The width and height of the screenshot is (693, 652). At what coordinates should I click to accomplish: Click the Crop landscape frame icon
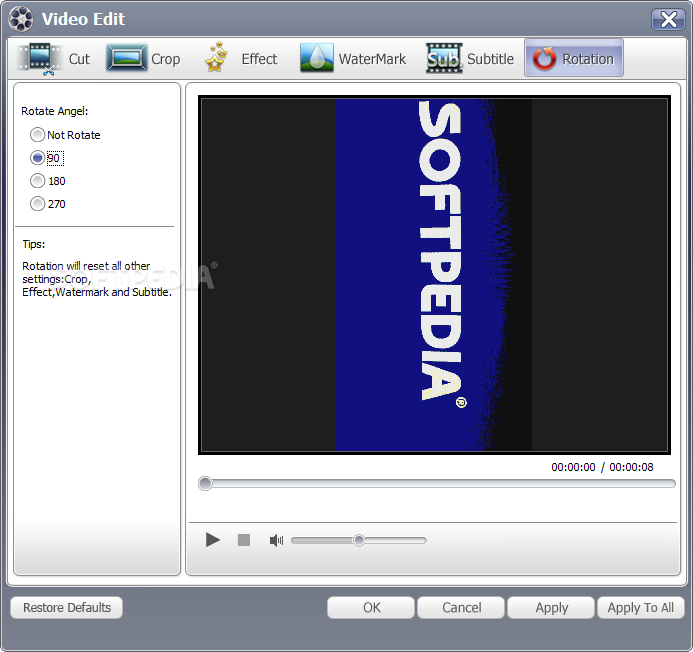coord(126,58)
